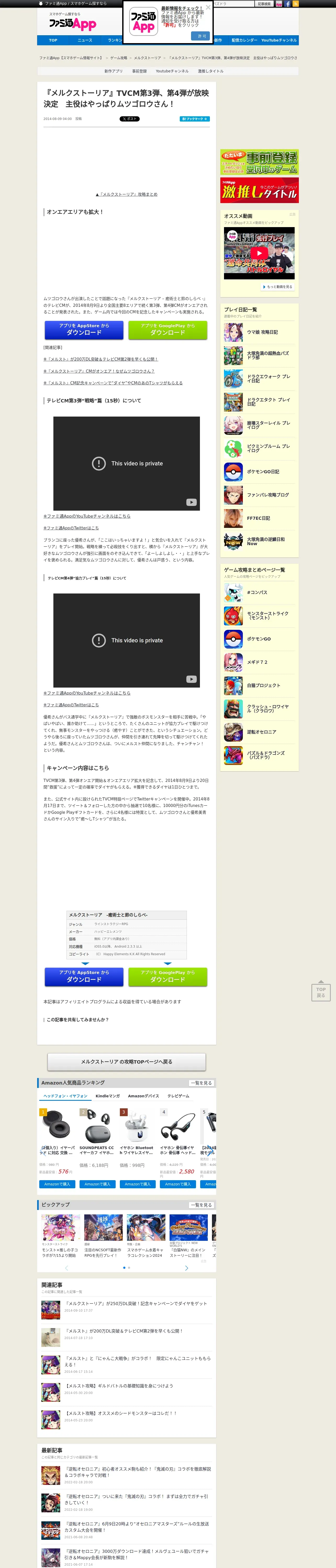Select the 激推しタイトル sub-menu link

point(210,71)
